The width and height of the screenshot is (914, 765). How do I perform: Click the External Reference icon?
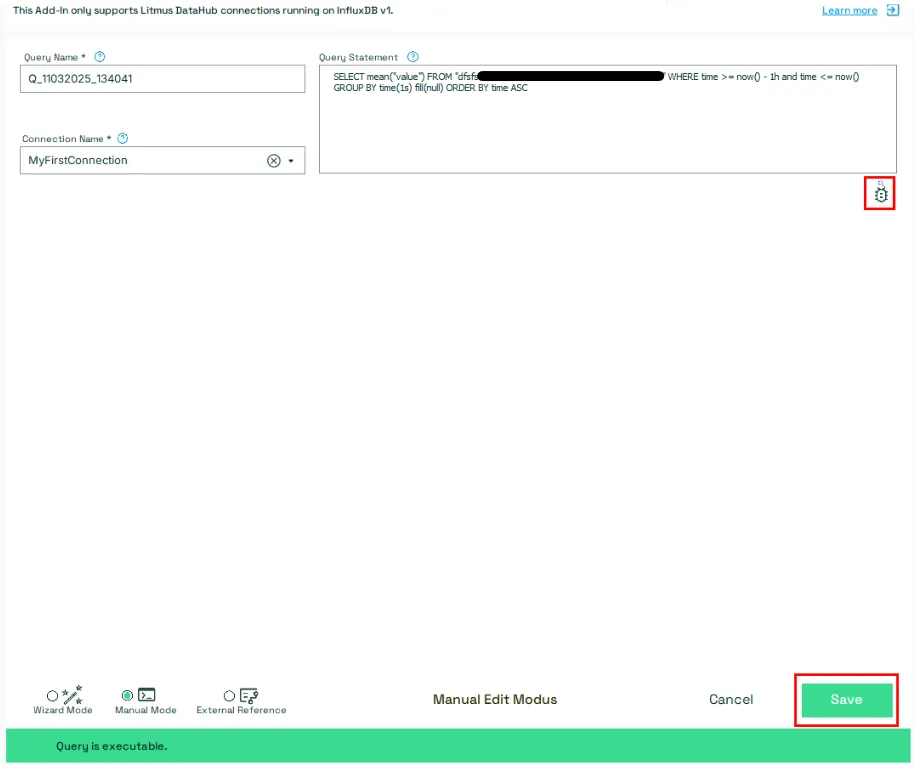pyautogui.click(x=249, y=695)
